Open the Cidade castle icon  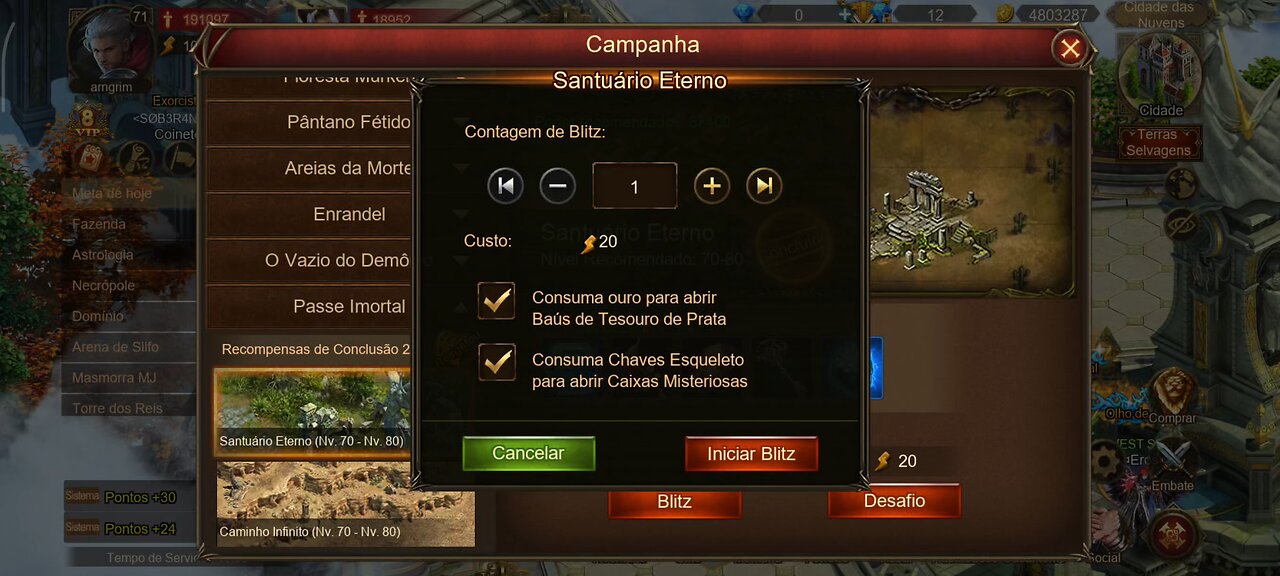tap(1160, 70)
